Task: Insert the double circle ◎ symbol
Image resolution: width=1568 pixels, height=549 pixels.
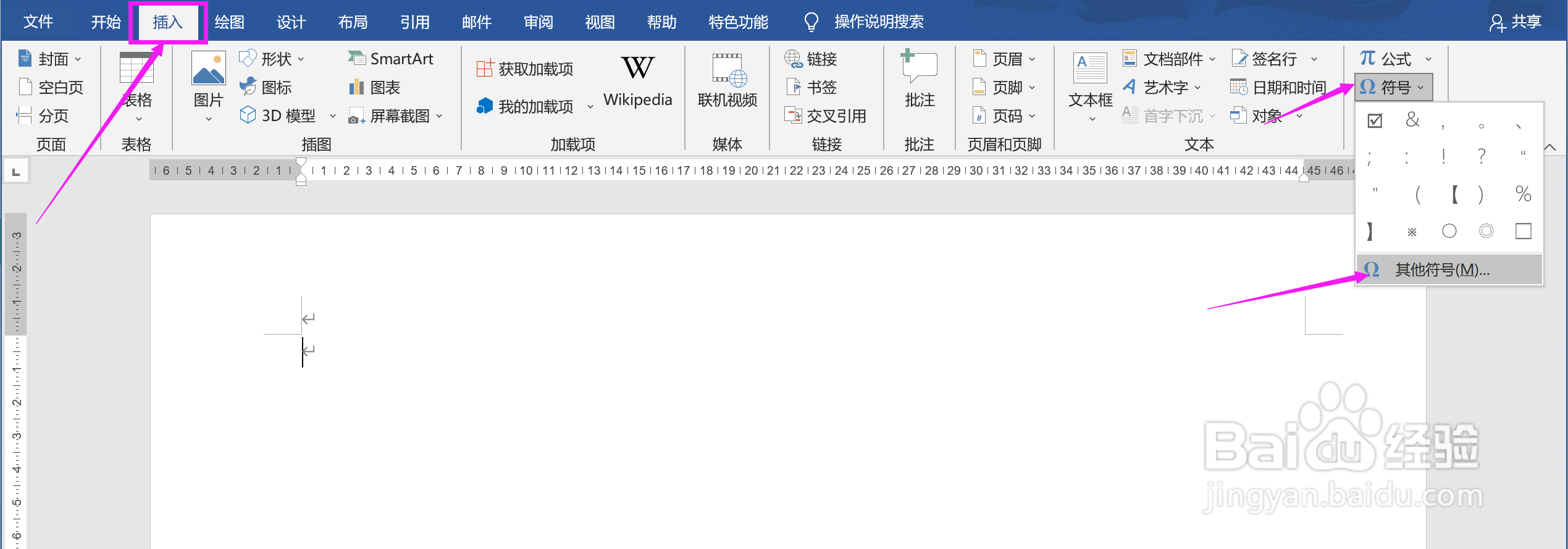Action: (1486, 231)
